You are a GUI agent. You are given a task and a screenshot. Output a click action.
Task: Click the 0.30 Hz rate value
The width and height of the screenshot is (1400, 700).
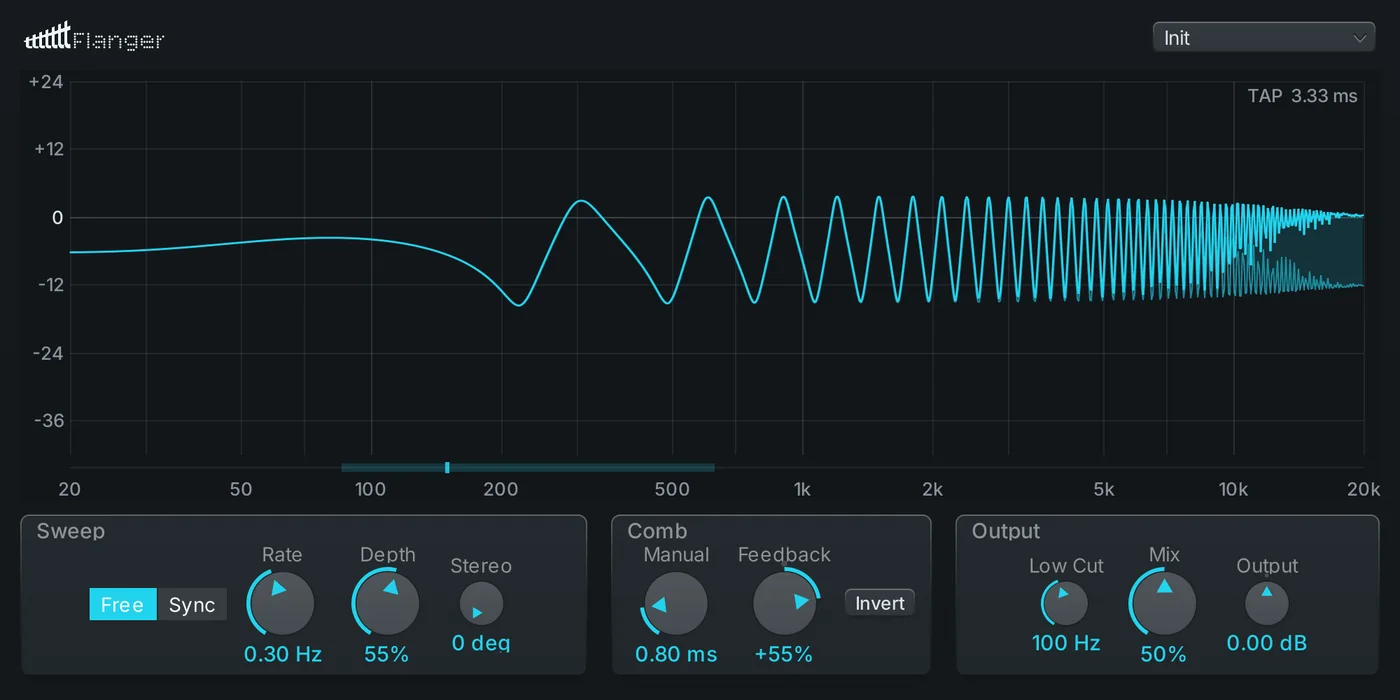click(x=283, y=654)
